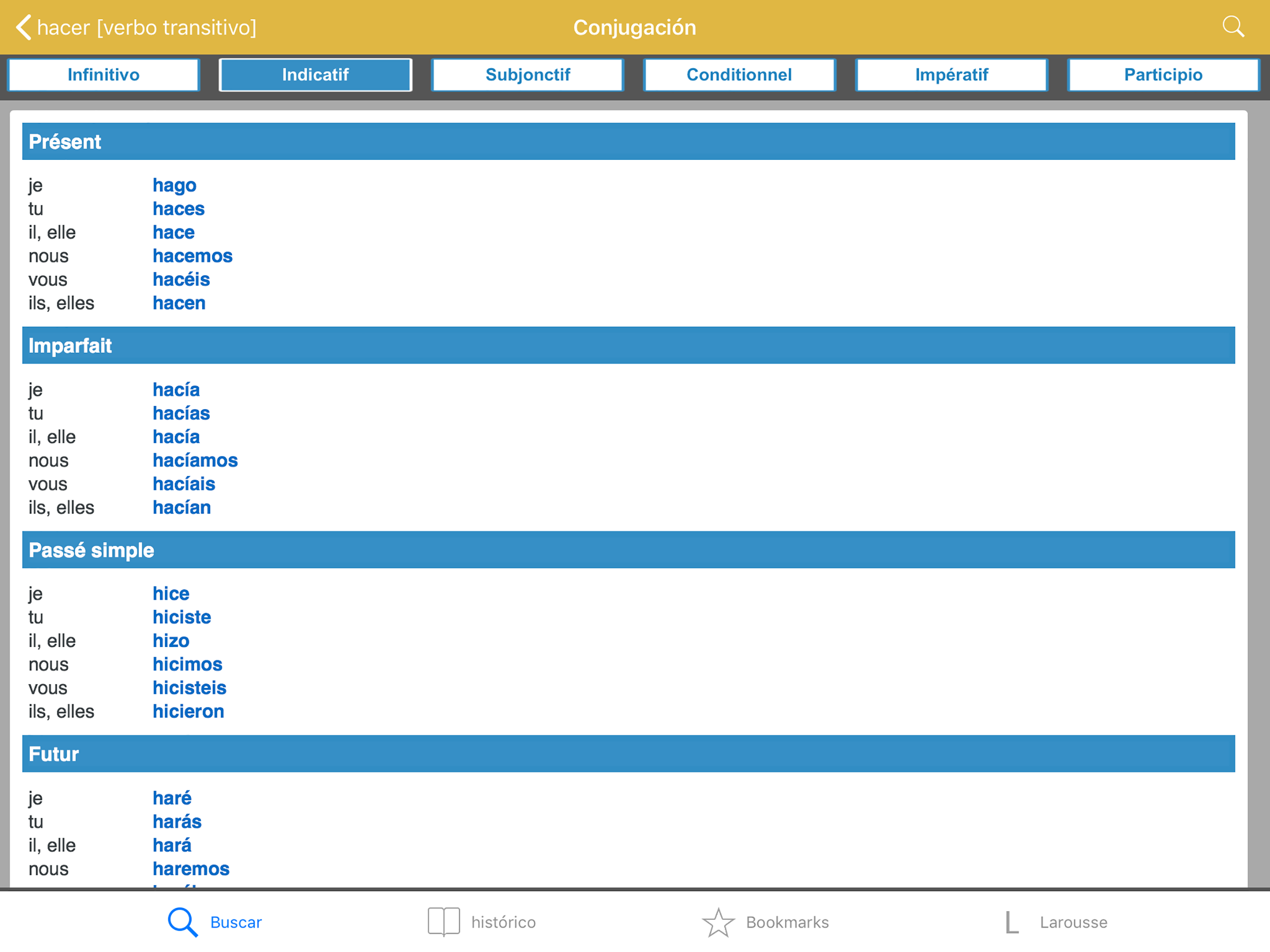Viewport: 1270px width, 952px height.
Task: Tap the word hizo
Action: 171,641
